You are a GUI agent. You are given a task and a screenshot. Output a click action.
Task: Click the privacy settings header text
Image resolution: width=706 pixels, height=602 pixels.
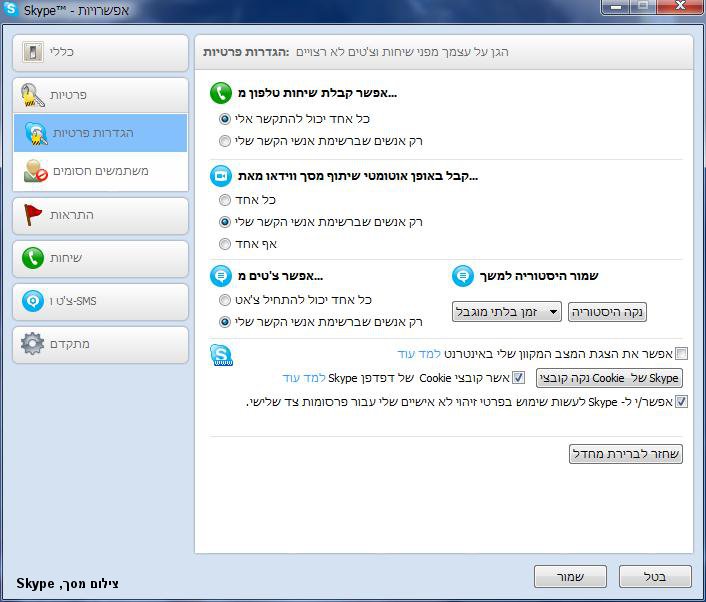[x=246, y=52]
